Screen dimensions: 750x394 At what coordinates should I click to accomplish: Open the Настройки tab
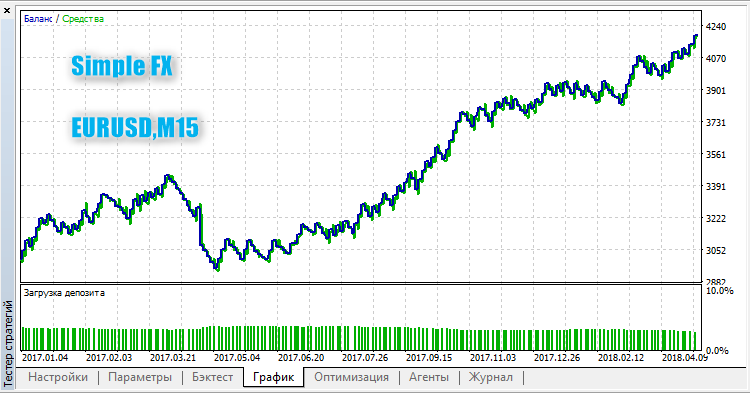coord(58,377)
